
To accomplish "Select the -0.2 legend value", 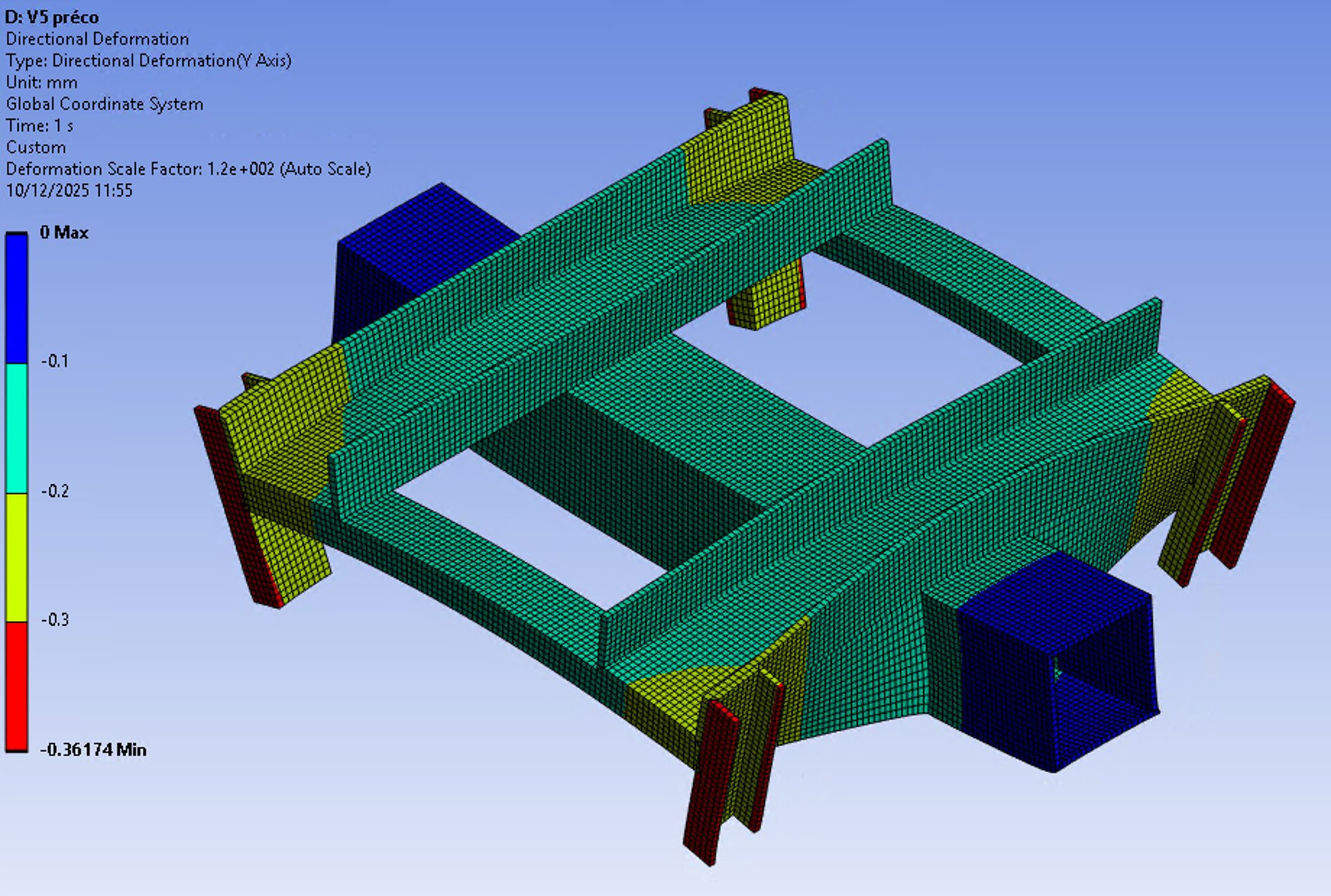I will pyautogui.click(x=55, y=491).
